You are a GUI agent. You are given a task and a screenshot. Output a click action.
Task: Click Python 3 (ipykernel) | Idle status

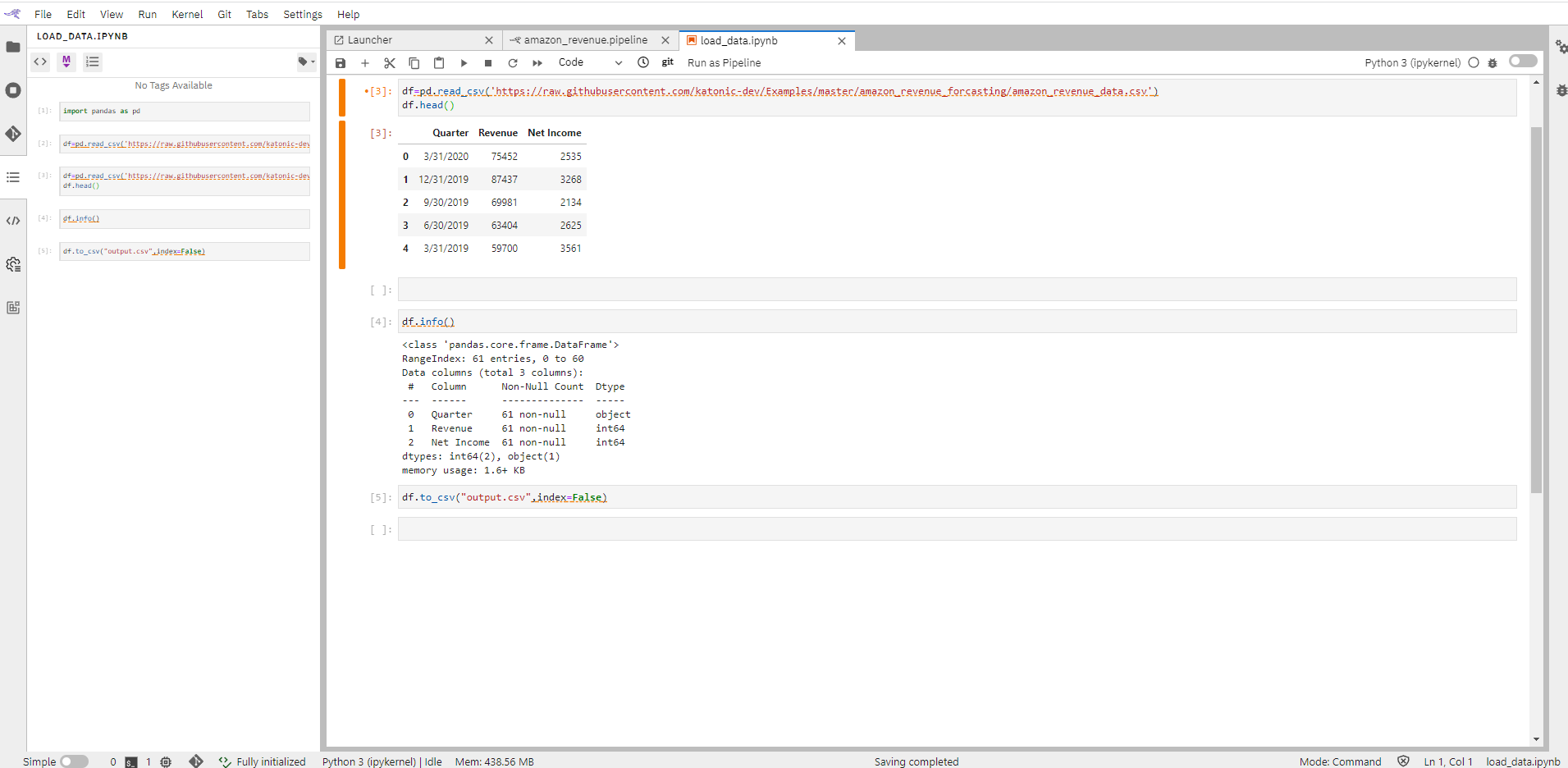[382, 761]
